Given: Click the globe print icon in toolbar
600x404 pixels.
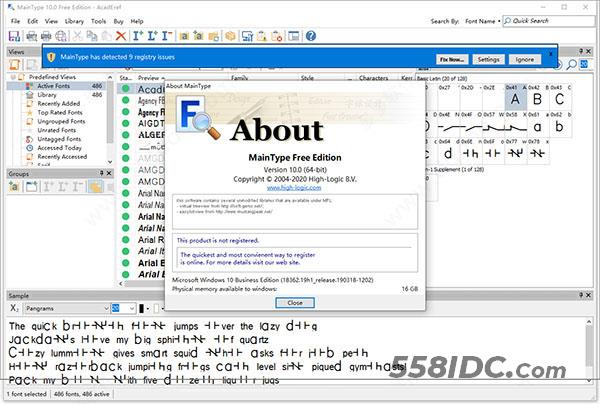Looking at the screenshot, I should click(x=61, y=36).
